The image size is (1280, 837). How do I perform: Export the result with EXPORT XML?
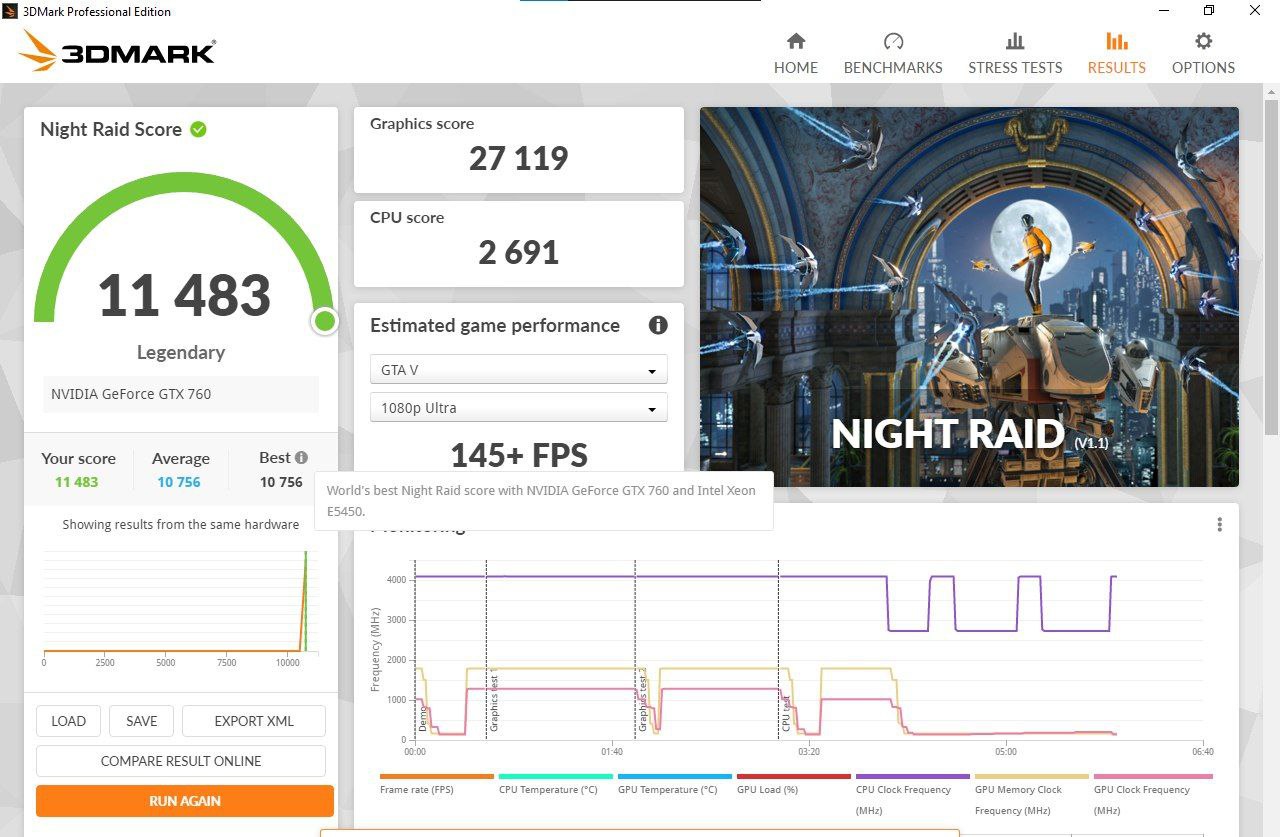tap(254, 721)
